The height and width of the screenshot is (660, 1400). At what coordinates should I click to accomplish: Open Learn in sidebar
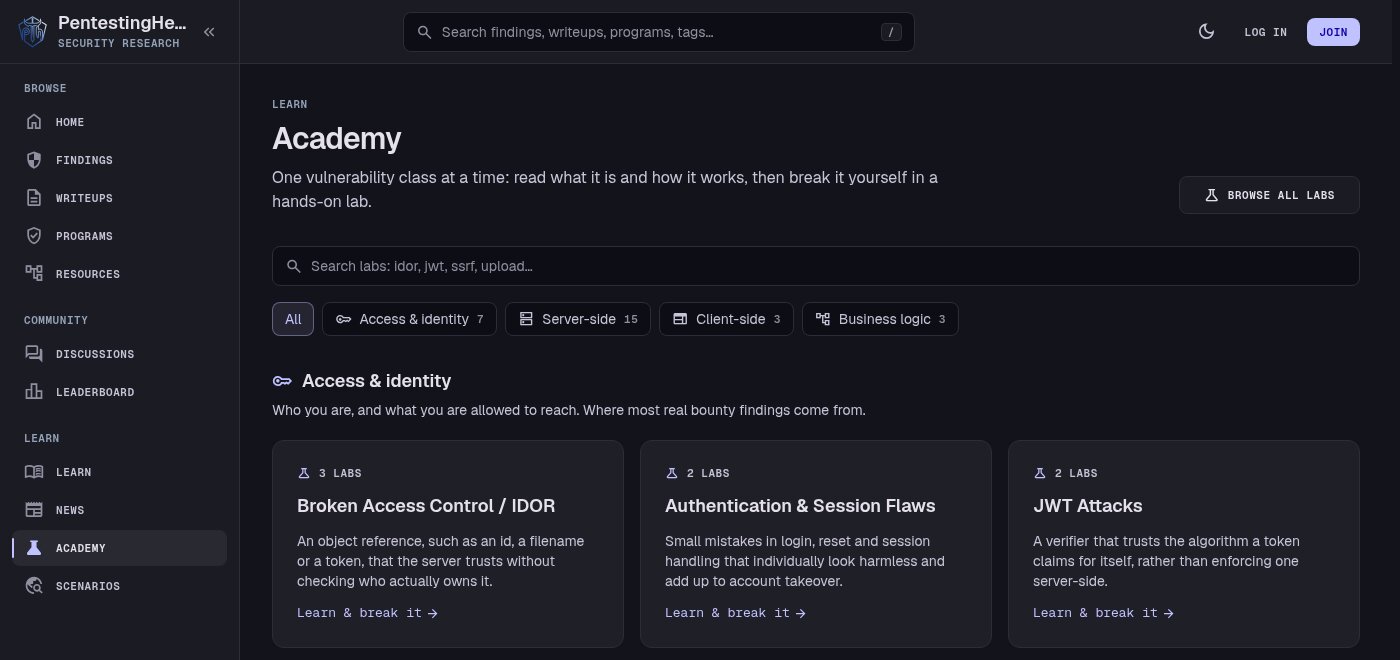point(119,472)
